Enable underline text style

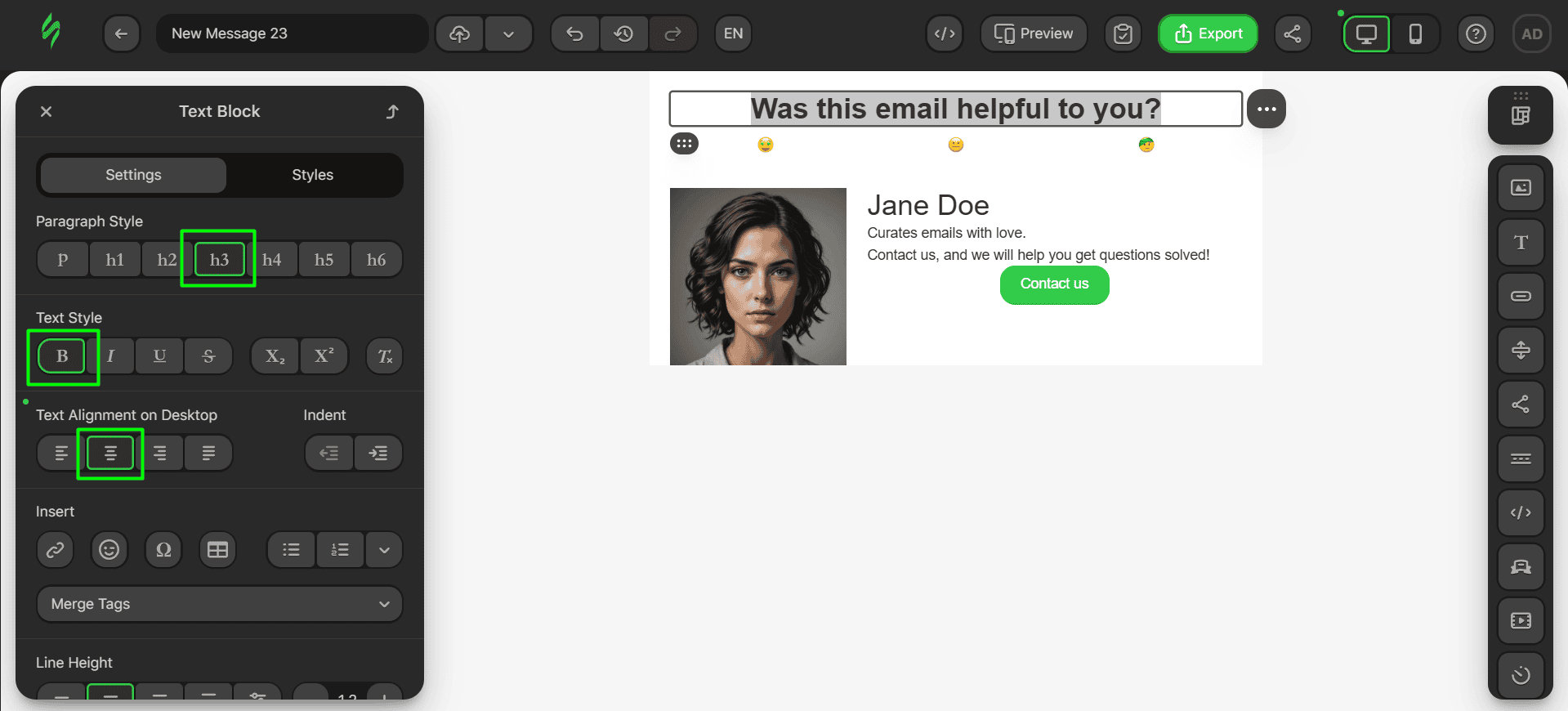(159, 356)
